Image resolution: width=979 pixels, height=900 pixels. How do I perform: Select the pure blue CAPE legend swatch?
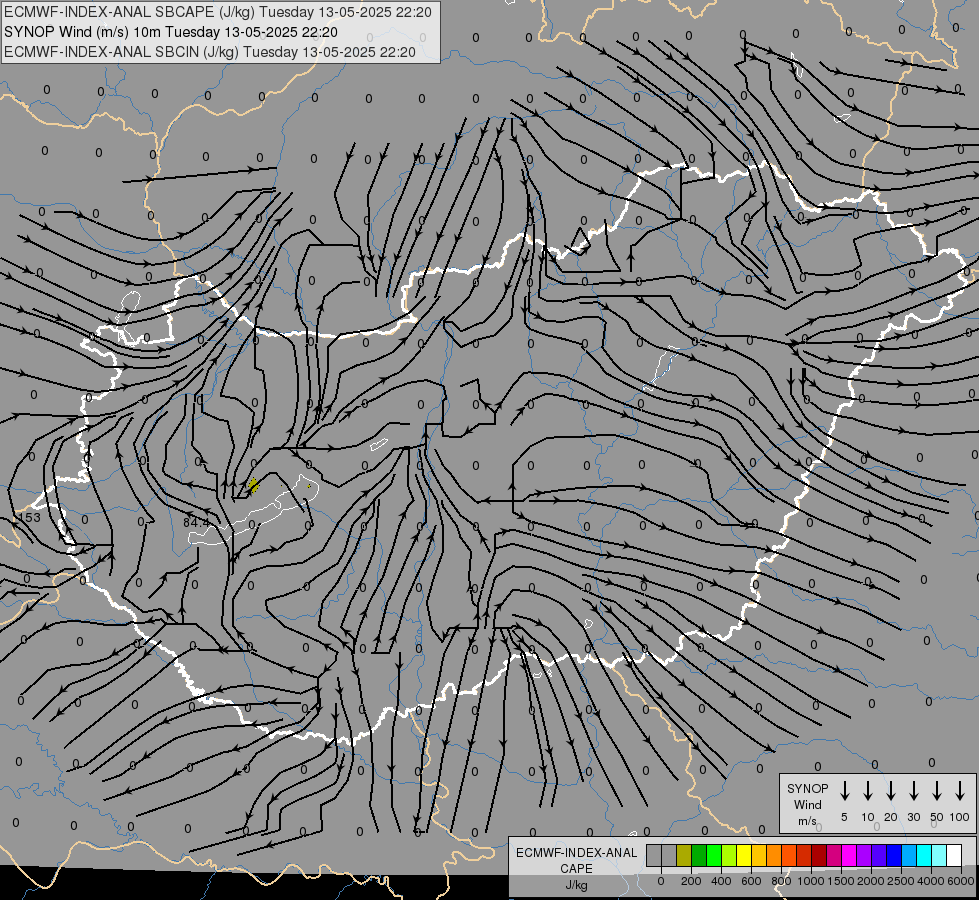893,855
